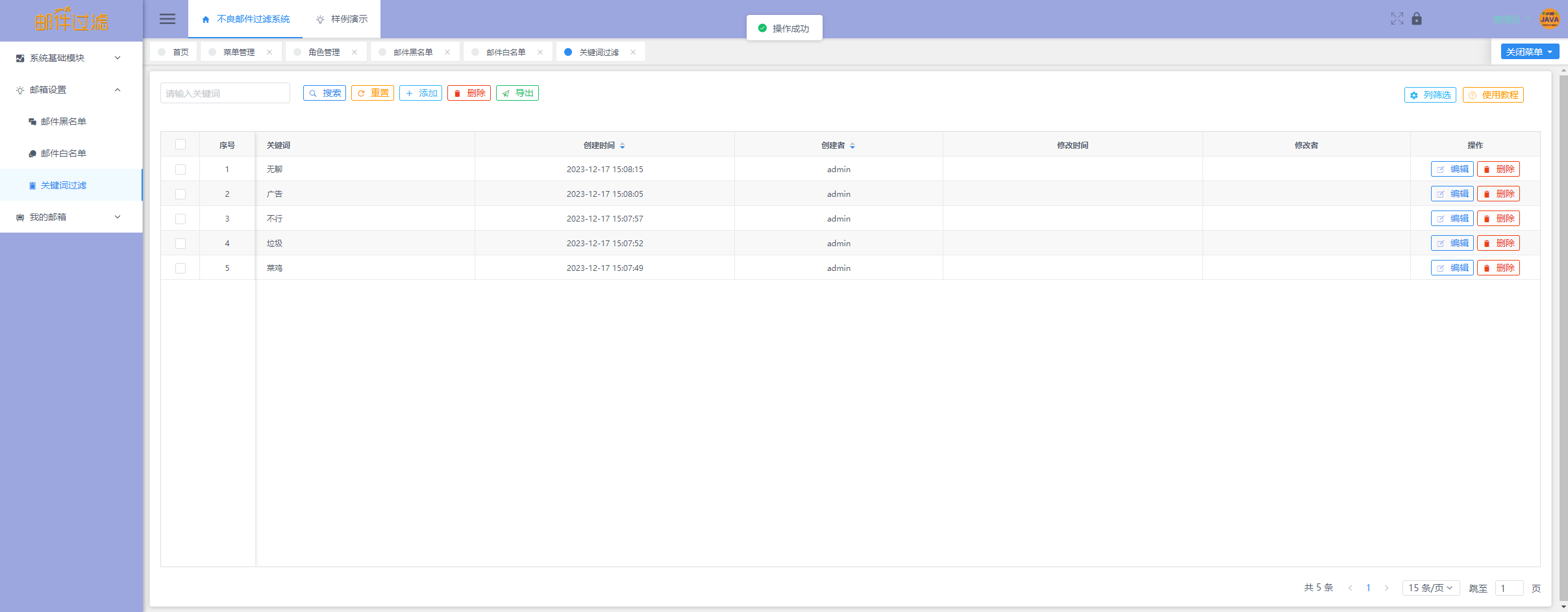Collapse sidebar with the hamburger menu icon
1568x612 pixels.
pyautogui.click(x=168, y=19)
